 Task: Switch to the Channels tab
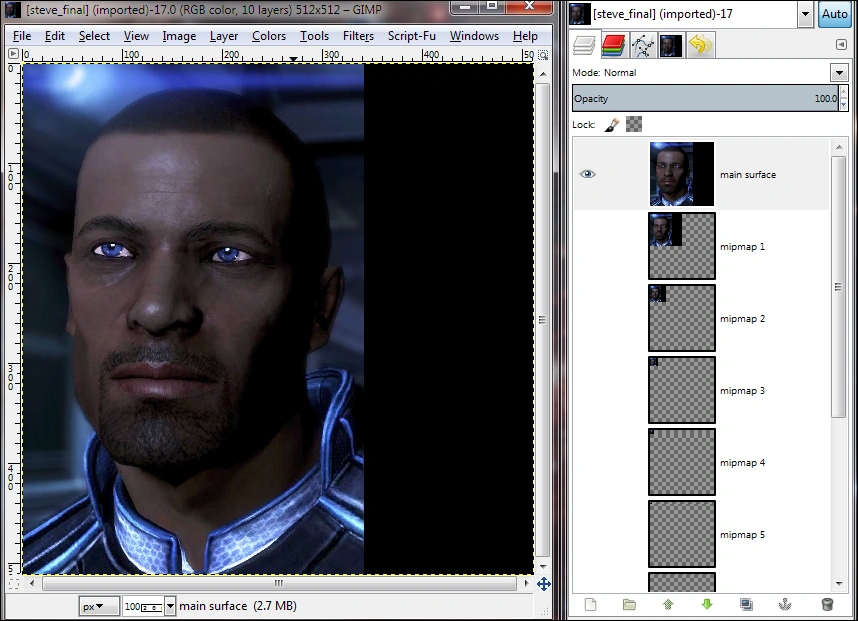[x=613, y=45]
